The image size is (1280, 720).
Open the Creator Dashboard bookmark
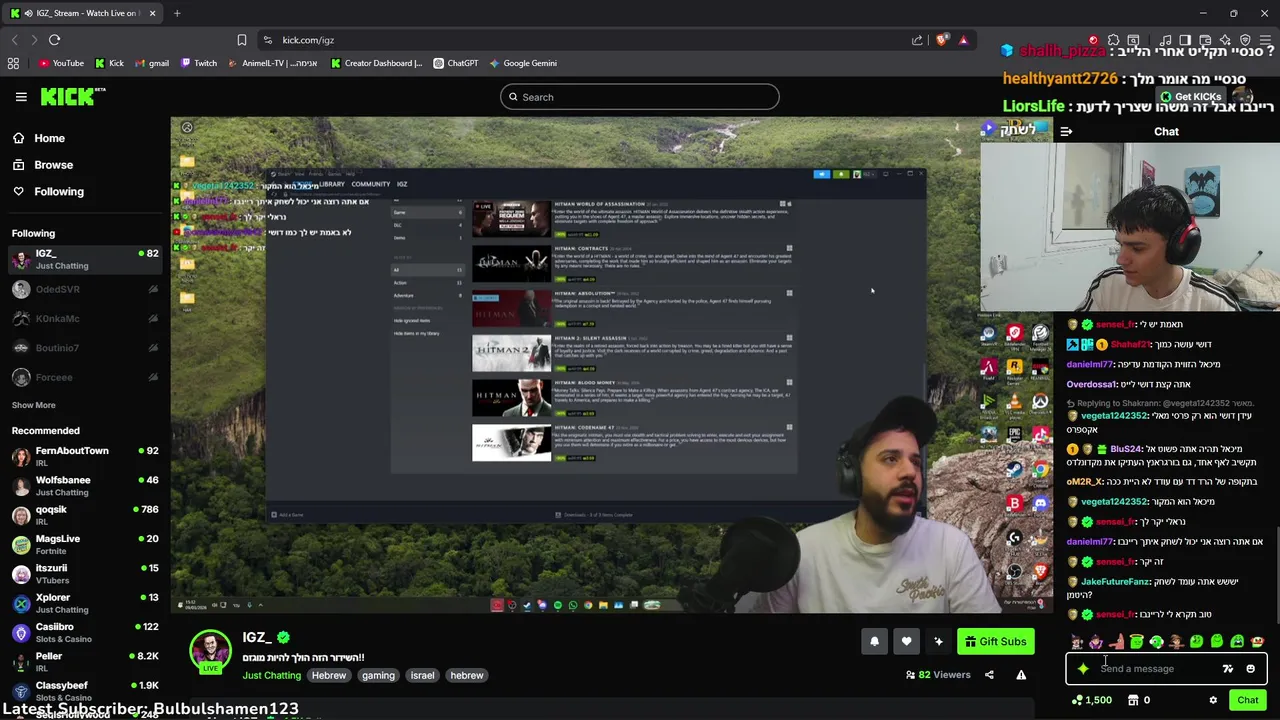pyautogui.click(x=376, y=63)
